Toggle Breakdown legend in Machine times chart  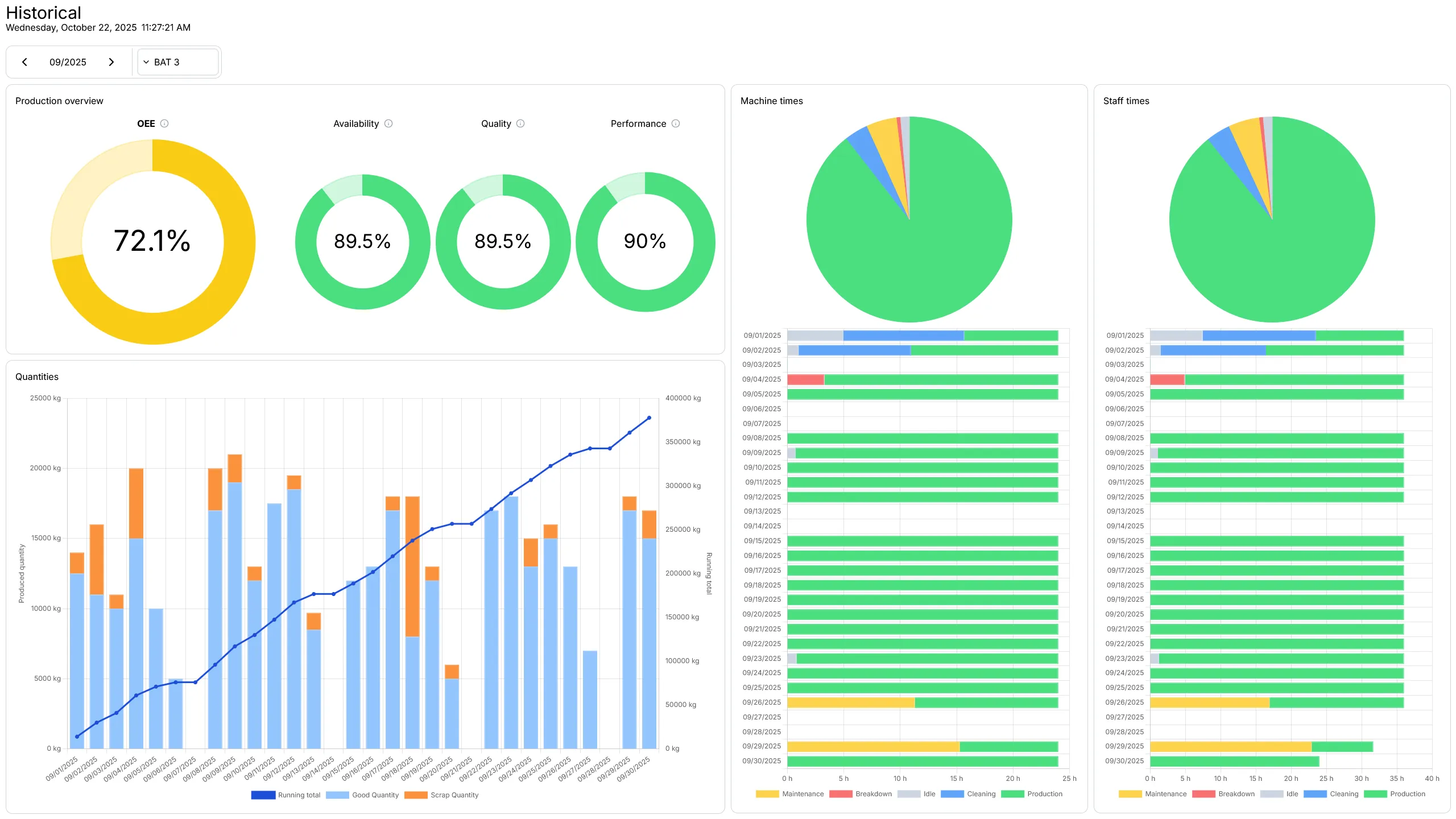[x=862, y=793]
